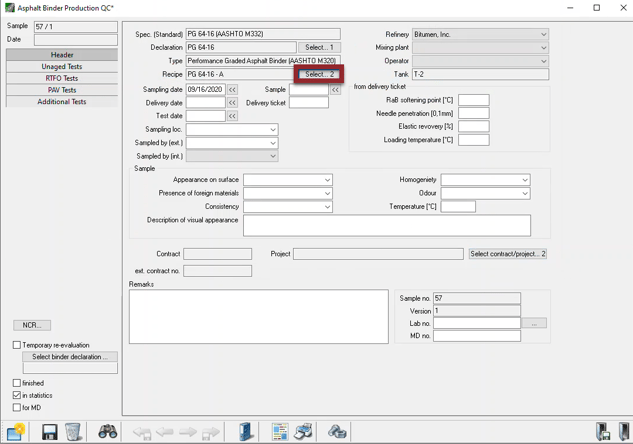Open the Sampled by (ext.) dropdown

tap(232, 143)
